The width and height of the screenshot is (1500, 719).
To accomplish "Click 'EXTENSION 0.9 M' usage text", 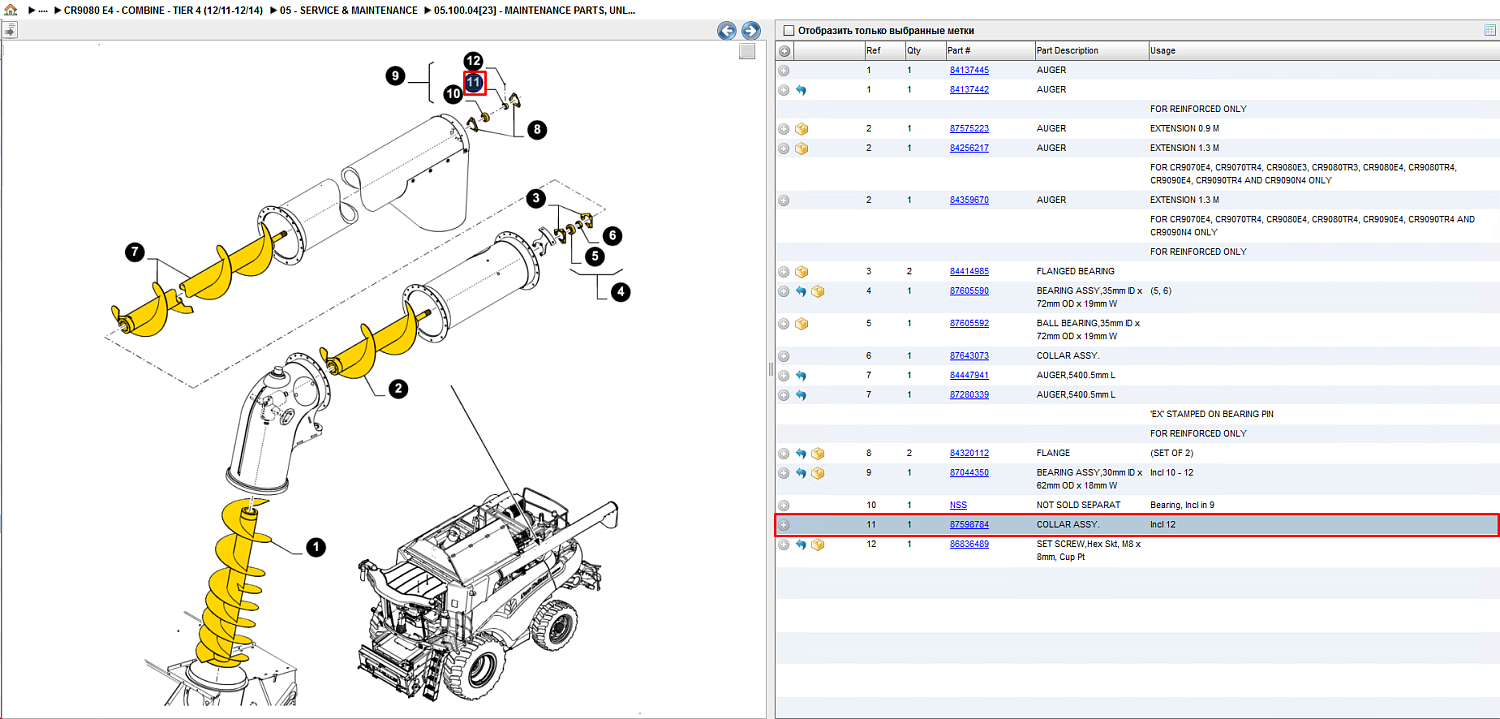I will pos(1184,129).
